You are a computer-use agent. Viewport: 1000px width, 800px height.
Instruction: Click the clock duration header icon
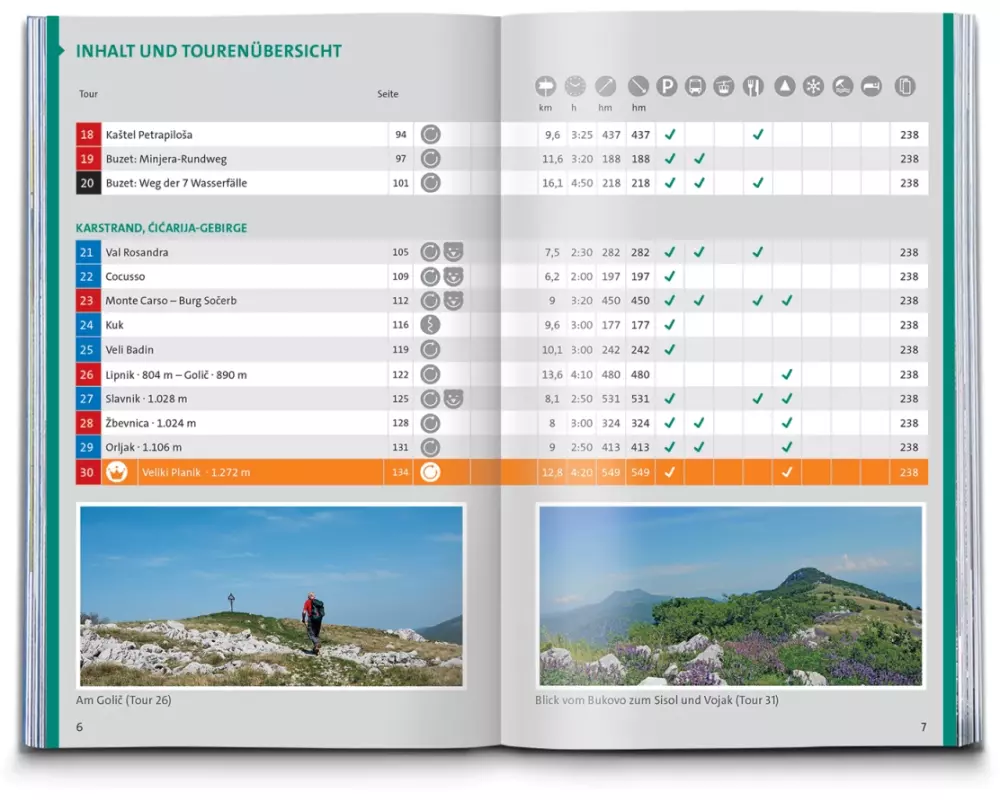(x=575, y=86)
